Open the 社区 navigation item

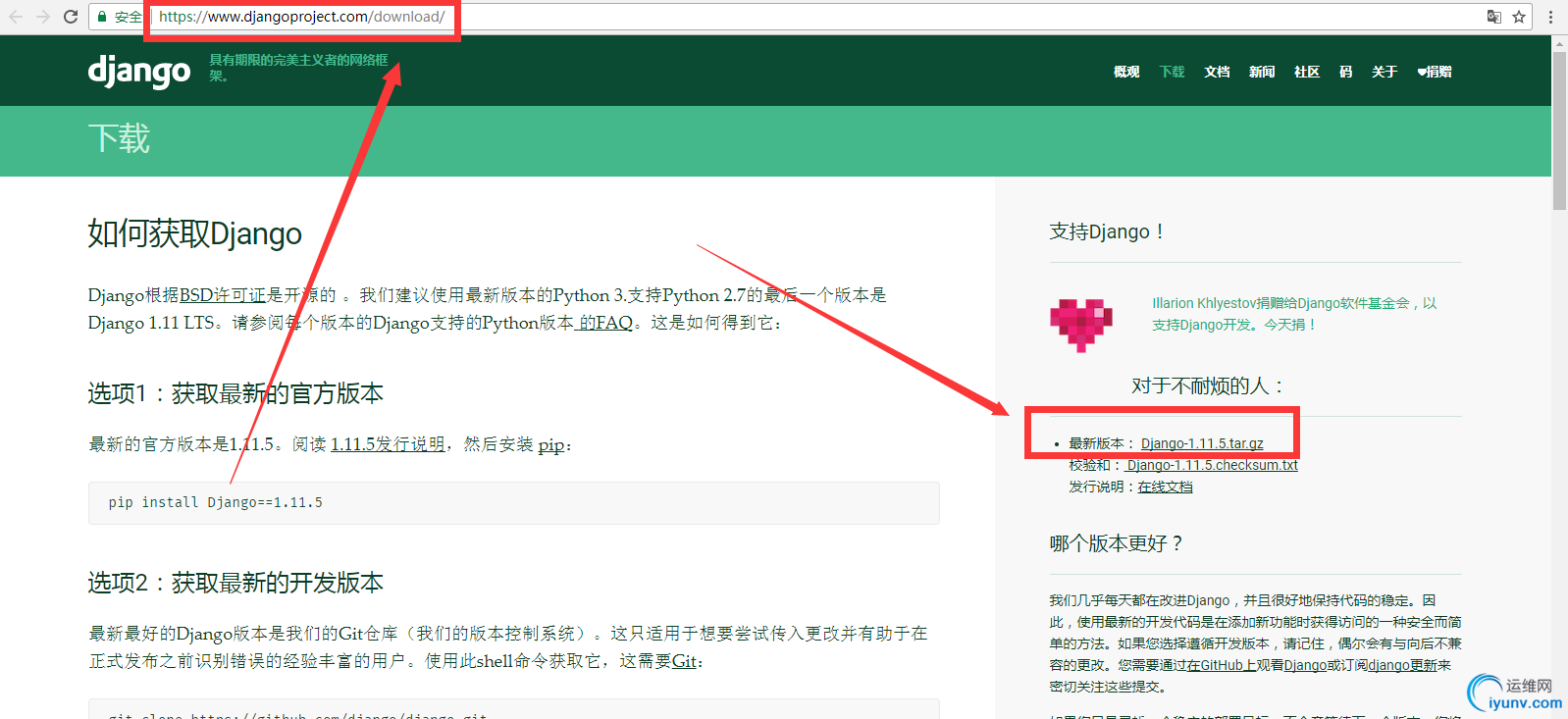pos(1307,72)
